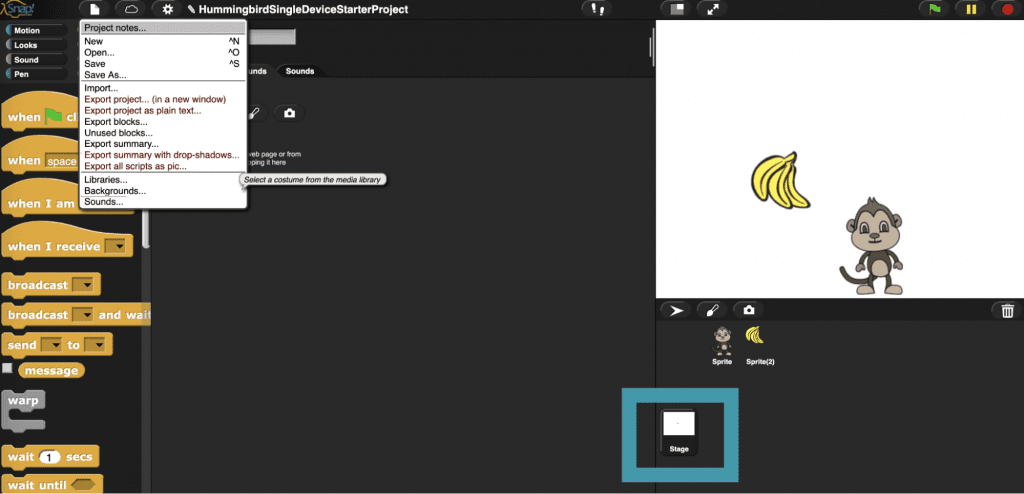Switch to the Sounds tab
Screen dimensions: 1024x494
(x=299, y=71)
